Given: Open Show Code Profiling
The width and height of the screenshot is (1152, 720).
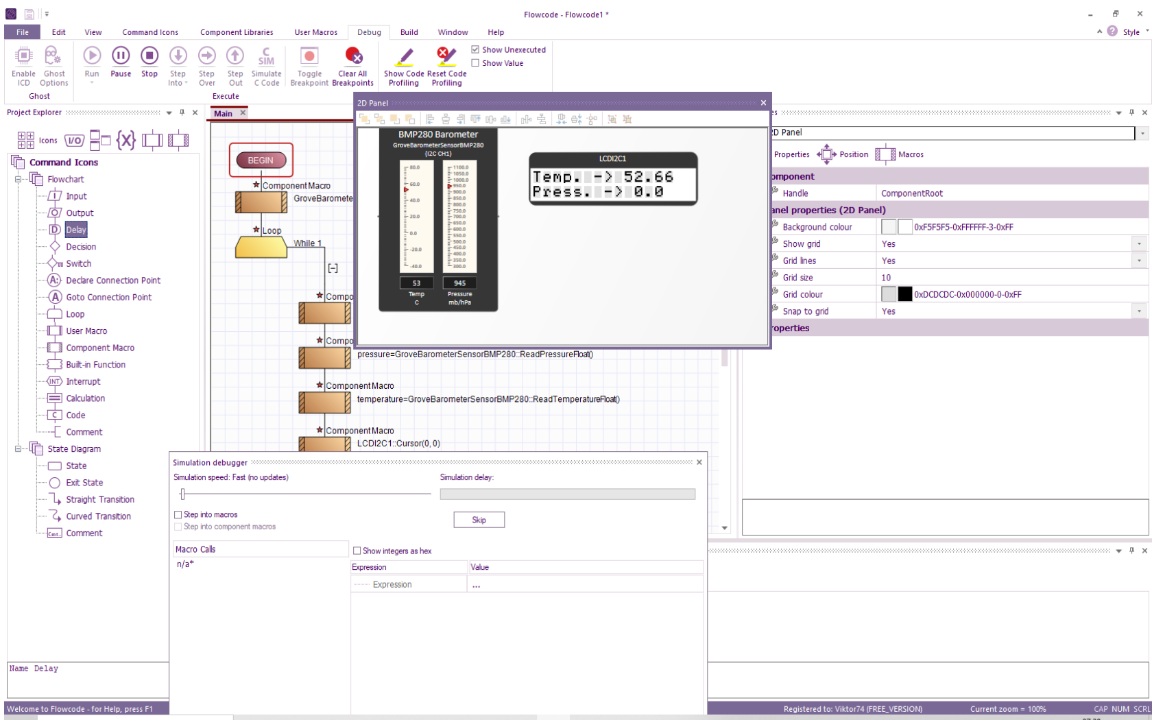Looking at the screenshot, I should 404,57.
